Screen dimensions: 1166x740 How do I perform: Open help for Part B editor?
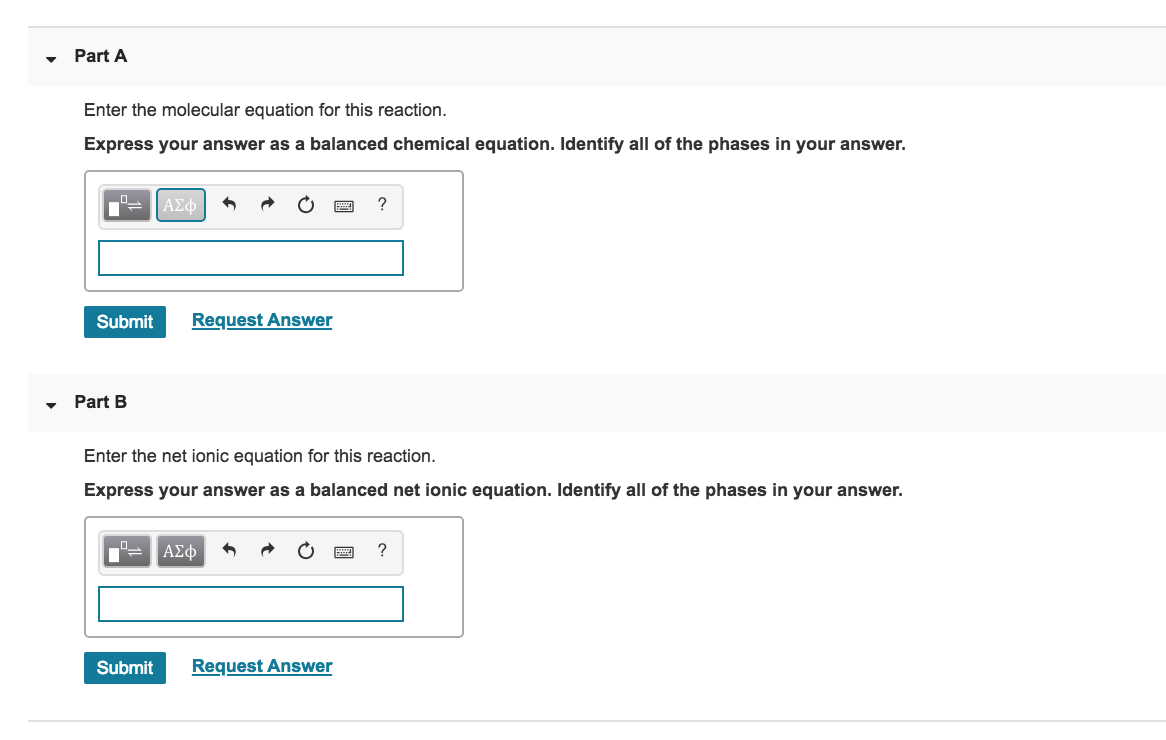click(x=381, y=550)
